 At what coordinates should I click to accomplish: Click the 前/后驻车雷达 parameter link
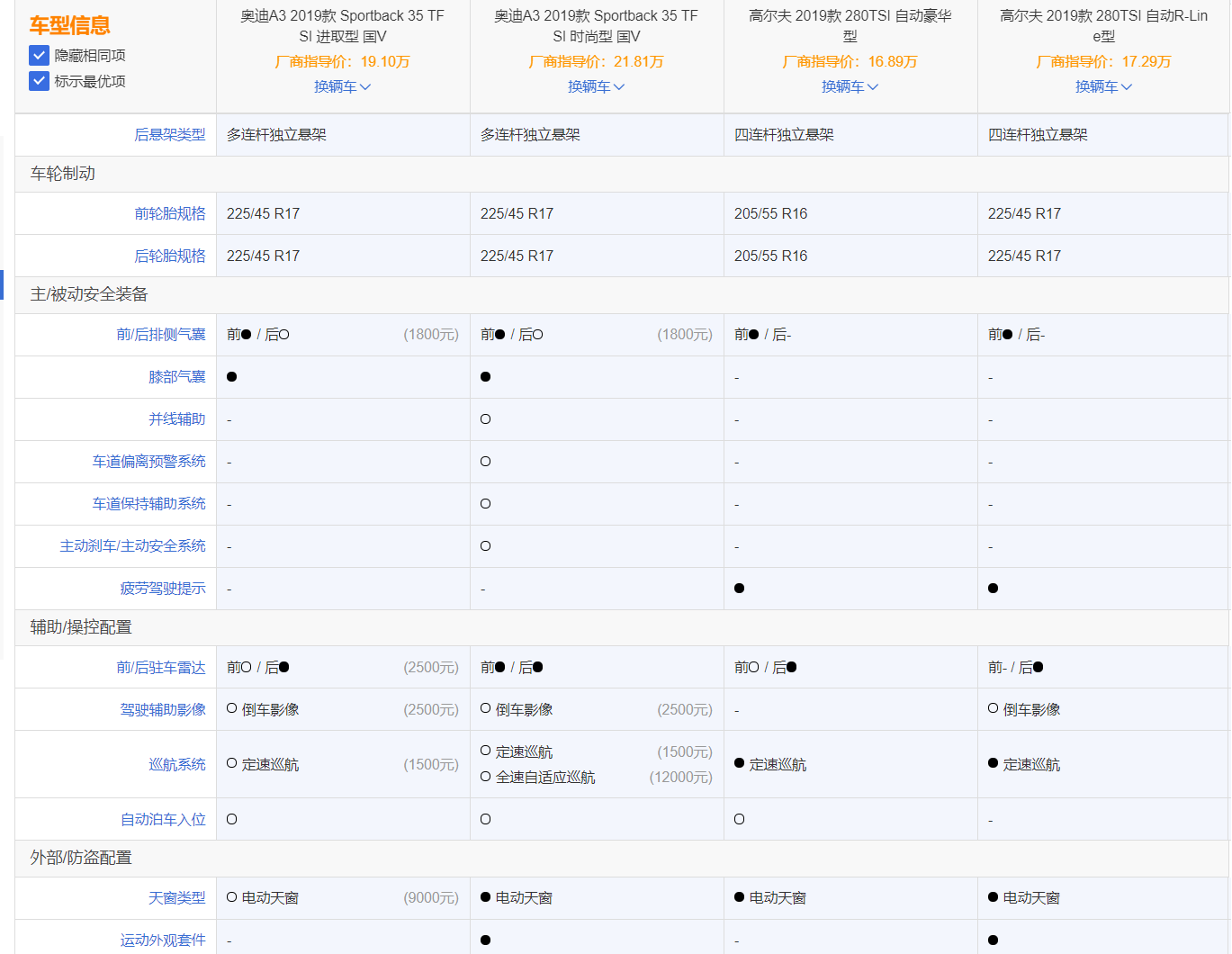click(161, 668)
